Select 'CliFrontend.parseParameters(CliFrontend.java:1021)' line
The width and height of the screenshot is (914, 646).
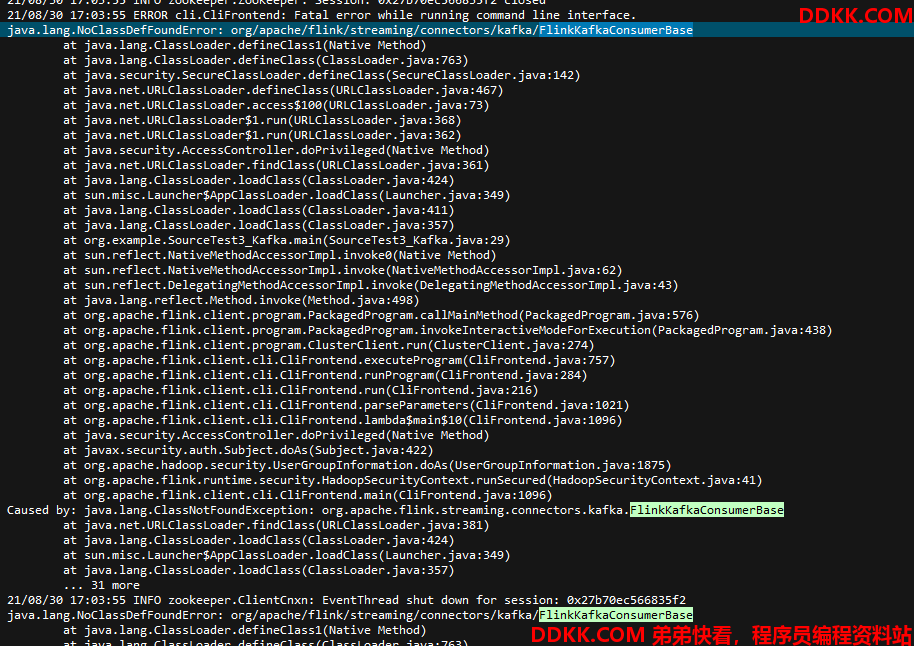[x=346, y=406]
